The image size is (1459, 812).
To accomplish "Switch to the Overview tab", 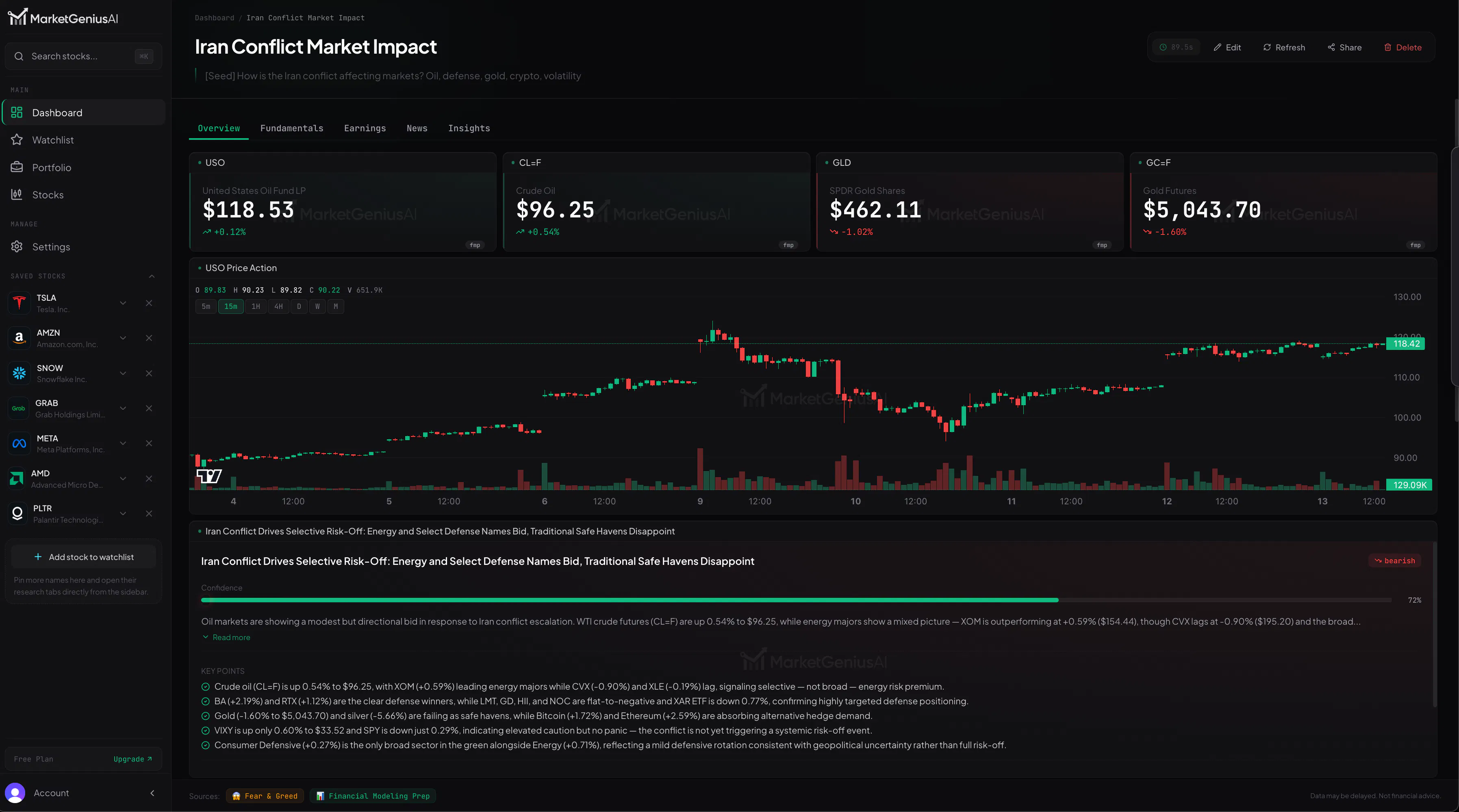I will pos(219,128).
